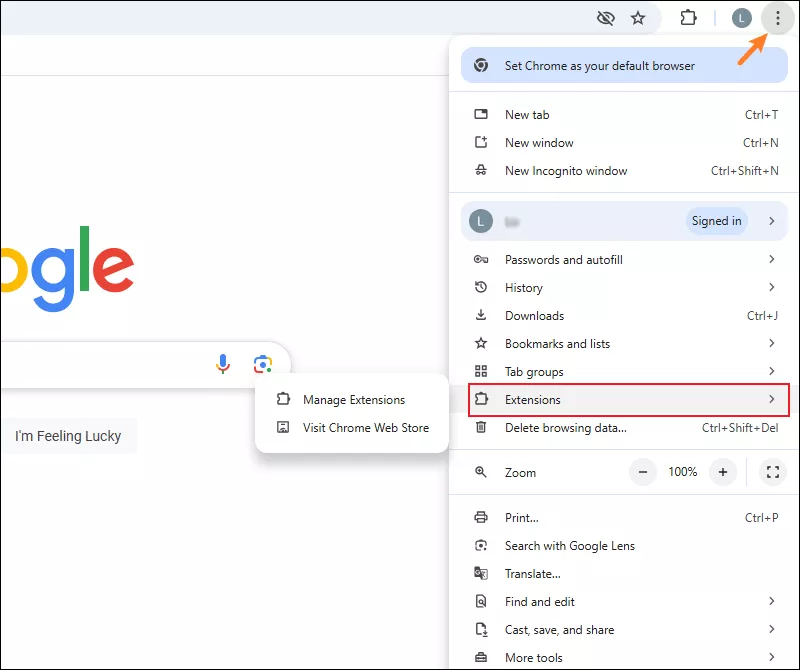Expand the History submenu arrow
The width and height of the screenshot is (800, 670).
771,287
